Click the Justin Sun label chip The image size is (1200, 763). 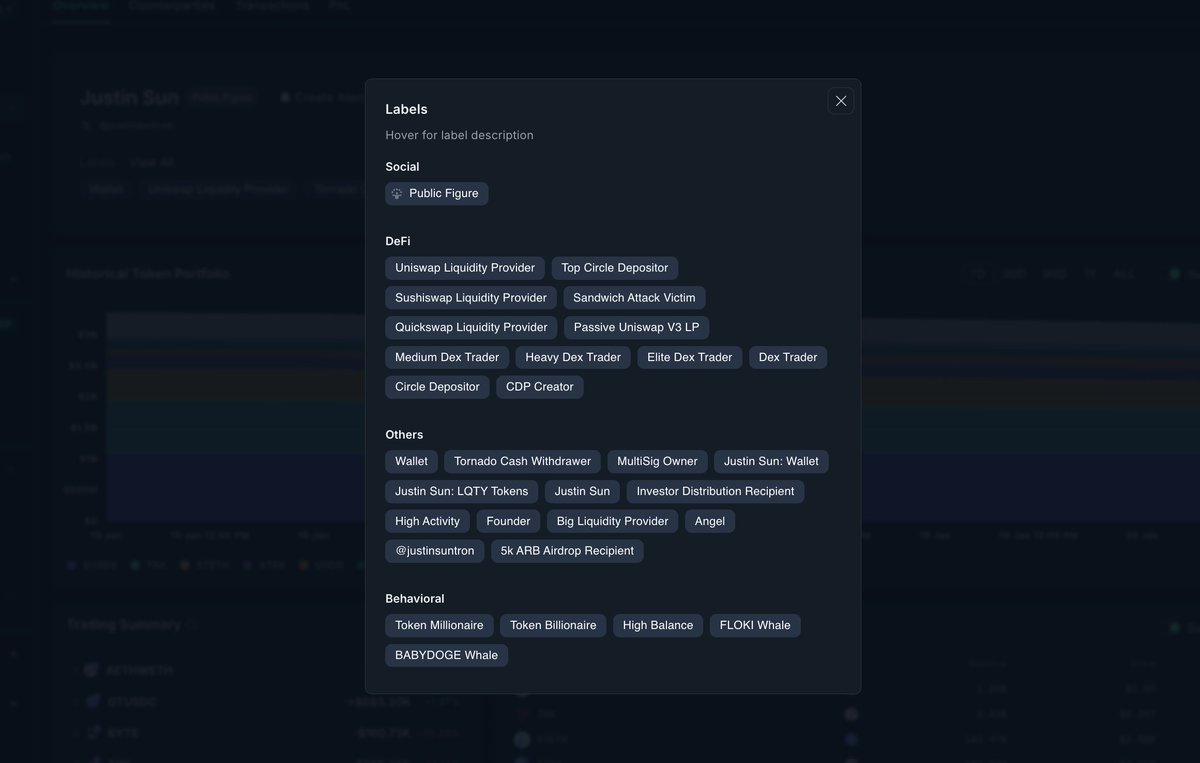(582, 491)
